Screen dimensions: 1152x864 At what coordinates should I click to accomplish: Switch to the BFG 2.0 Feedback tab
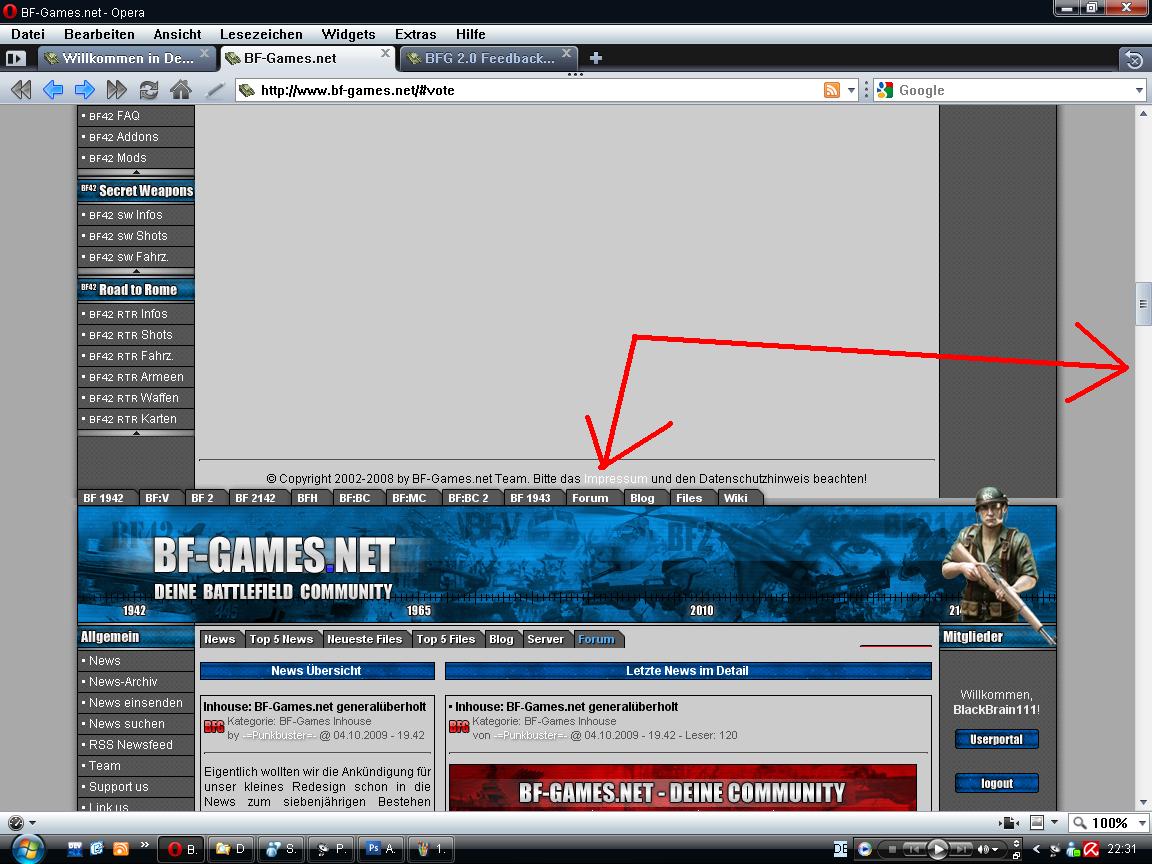(x=489, y=58)
